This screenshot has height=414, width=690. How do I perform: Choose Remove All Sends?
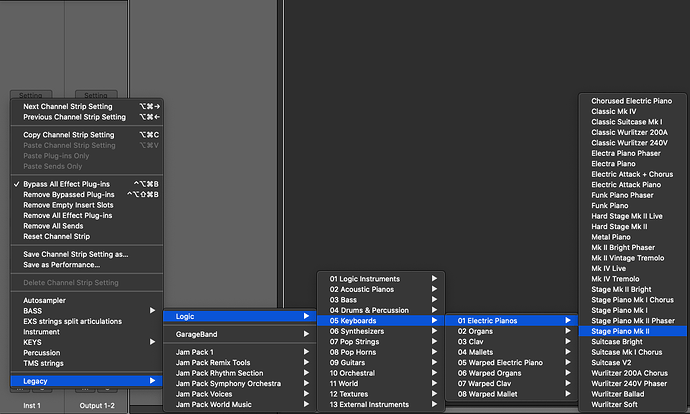tap(87, 226)
